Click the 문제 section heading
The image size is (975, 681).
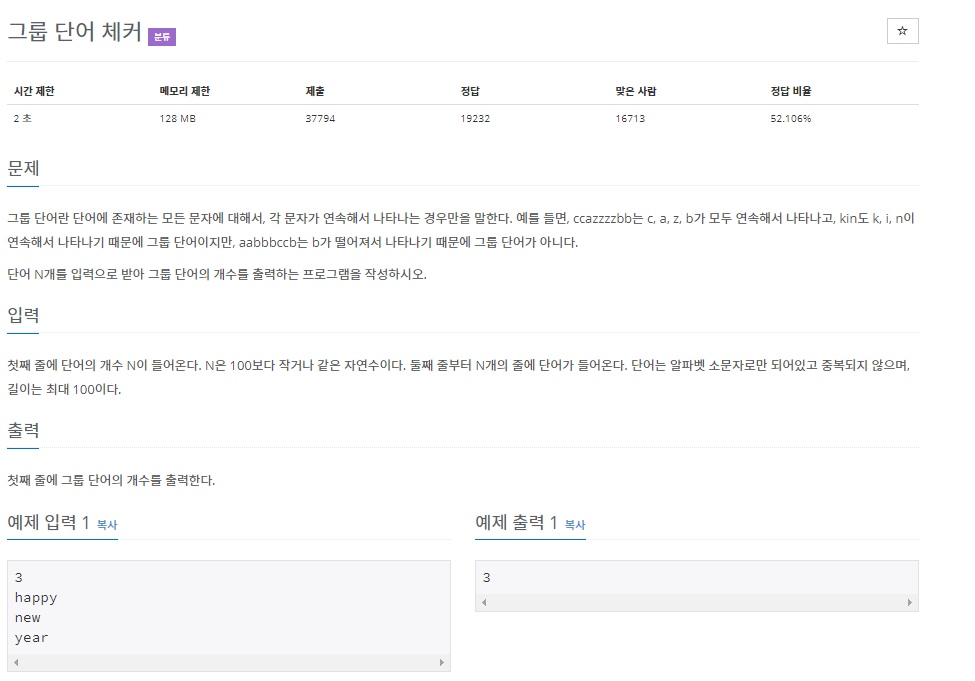click(23, 168)
